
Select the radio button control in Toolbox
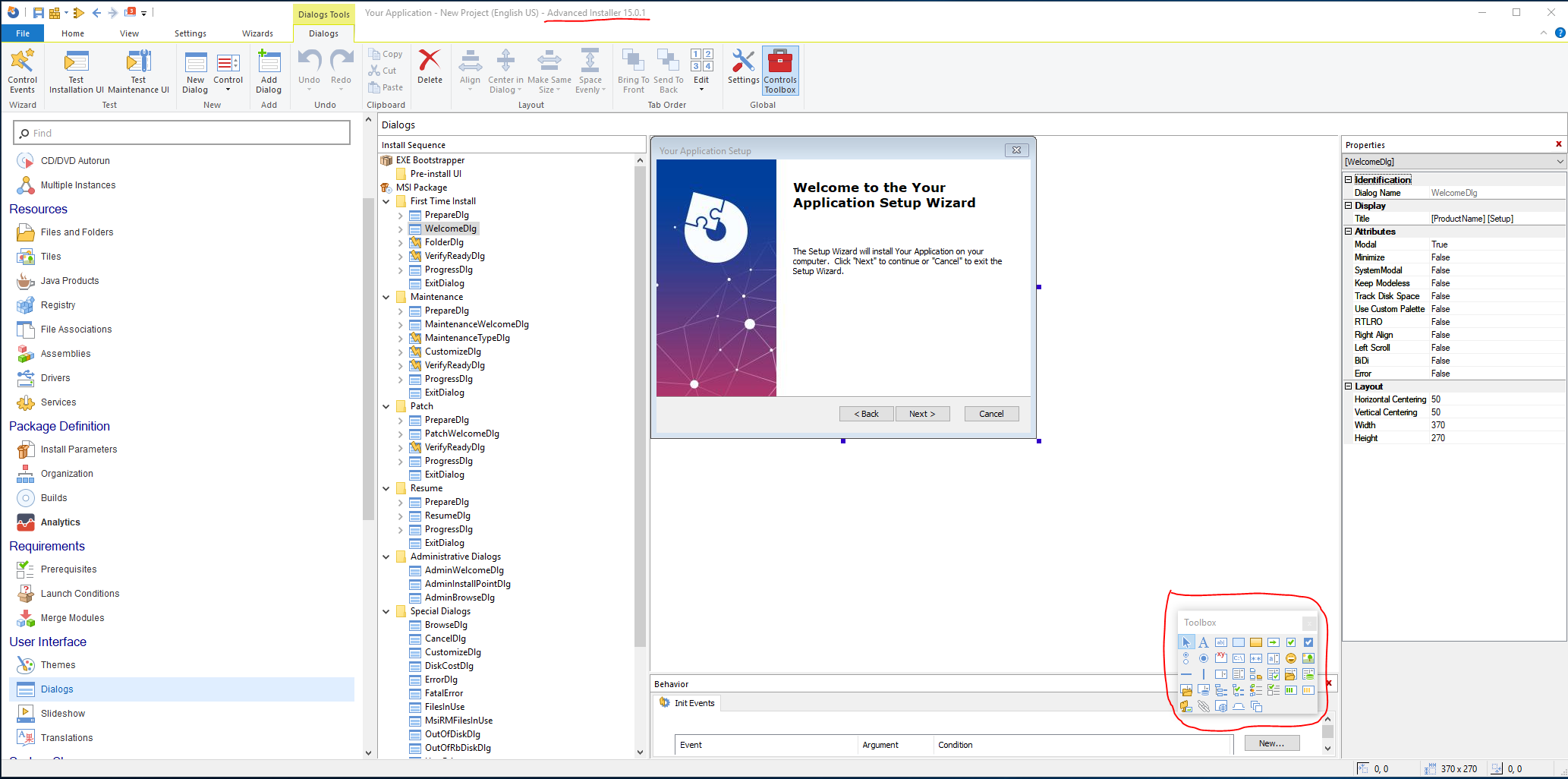click(1203, 658)
